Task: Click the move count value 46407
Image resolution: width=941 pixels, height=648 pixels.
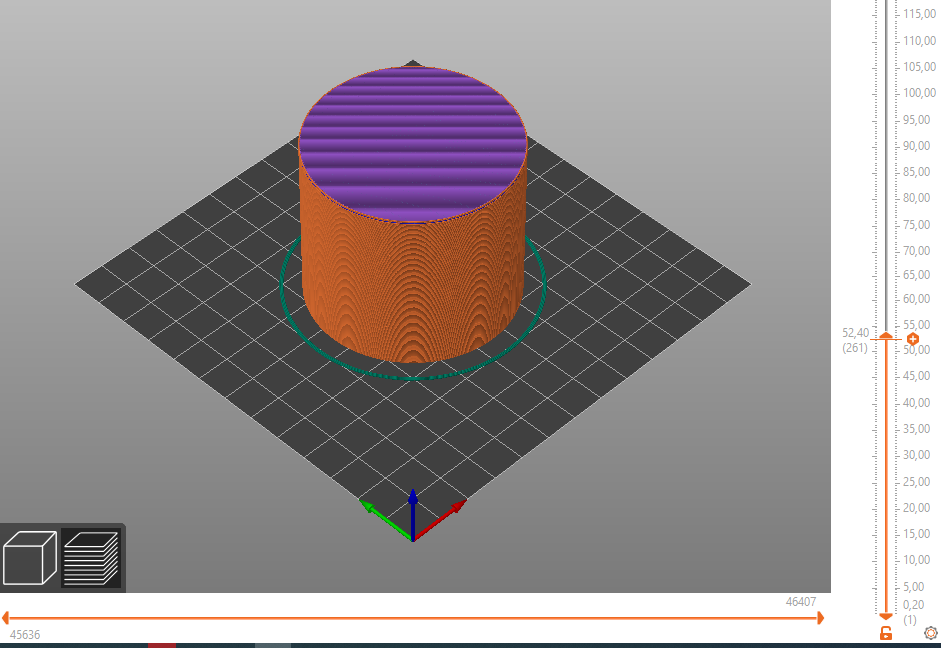Action: [801, 602]
